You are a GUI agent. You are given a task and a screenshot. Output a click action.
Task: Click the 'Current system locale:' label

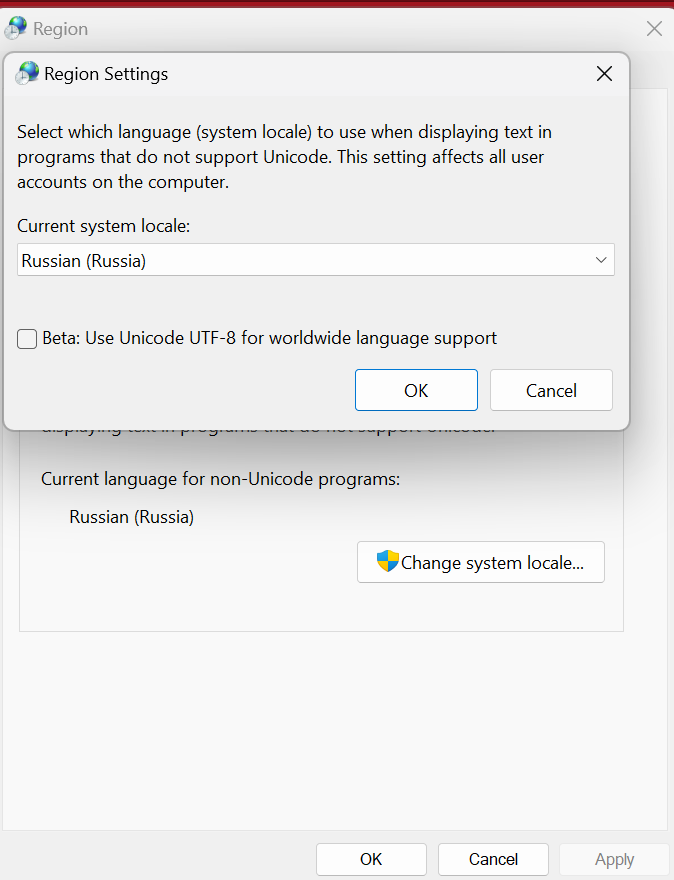pos(103,226)
